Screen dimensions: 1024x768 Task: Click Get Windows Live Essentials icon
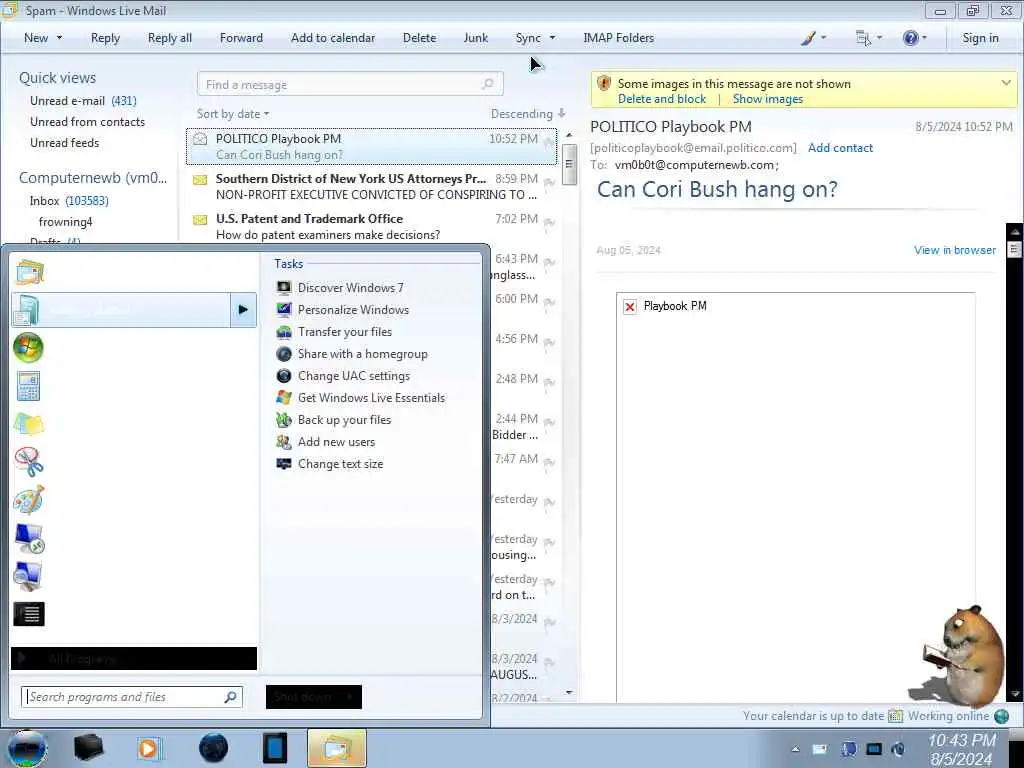click(x=283, y=398)
